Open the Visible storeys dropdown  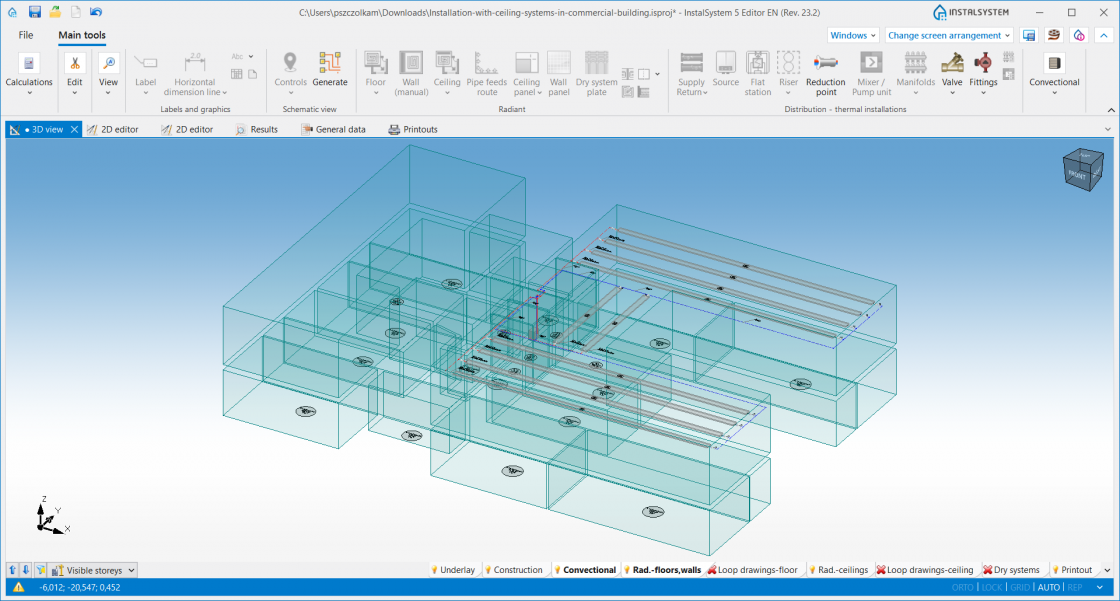[x=94, y=570]
